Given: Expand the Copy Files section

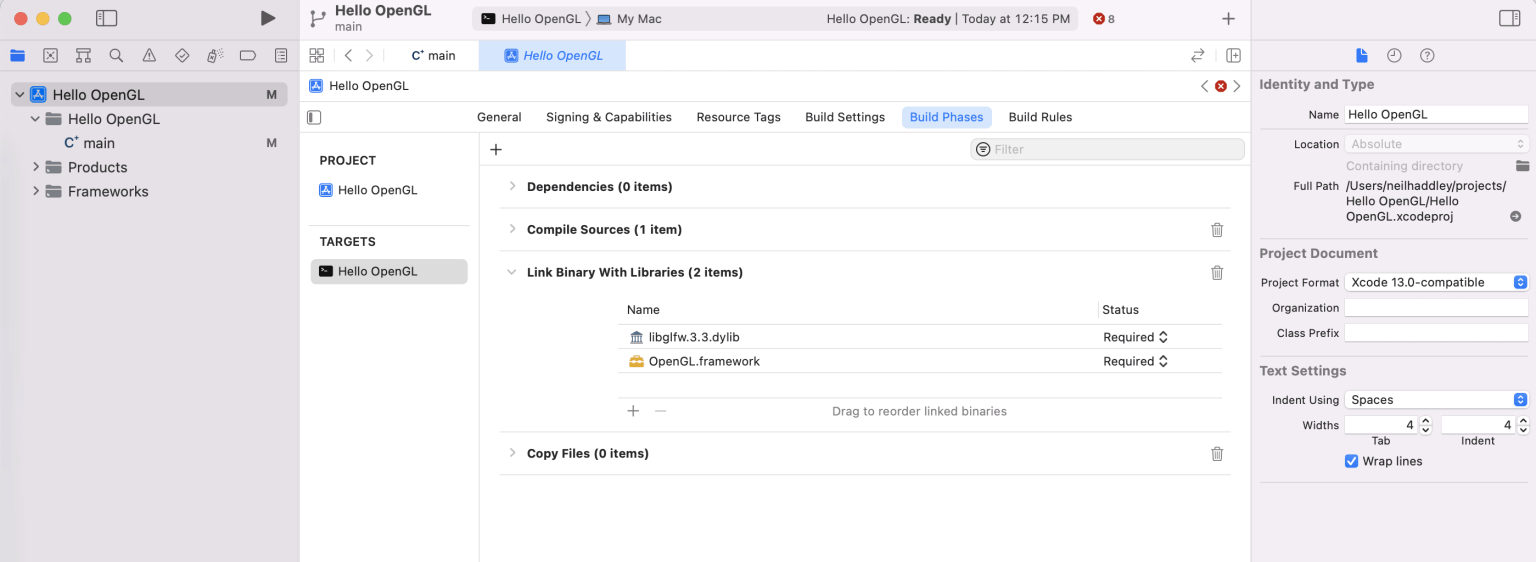Looking at the screenshot, I should point(512,454).
